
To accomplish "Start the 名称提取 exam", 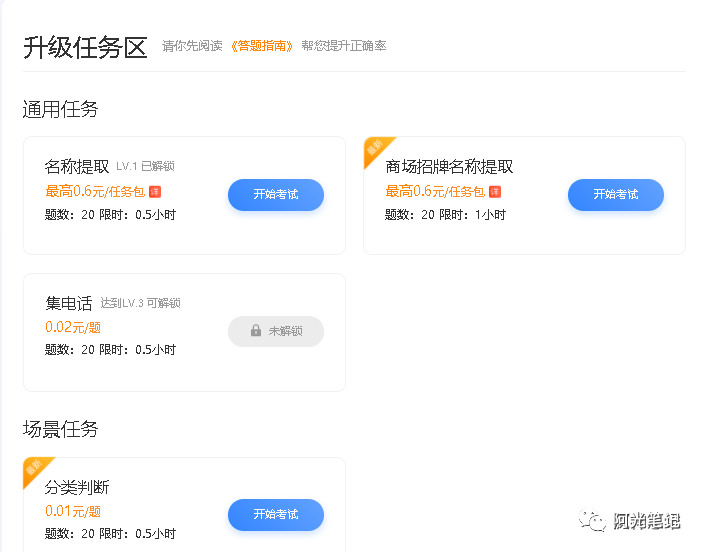I will click(275, 194).
